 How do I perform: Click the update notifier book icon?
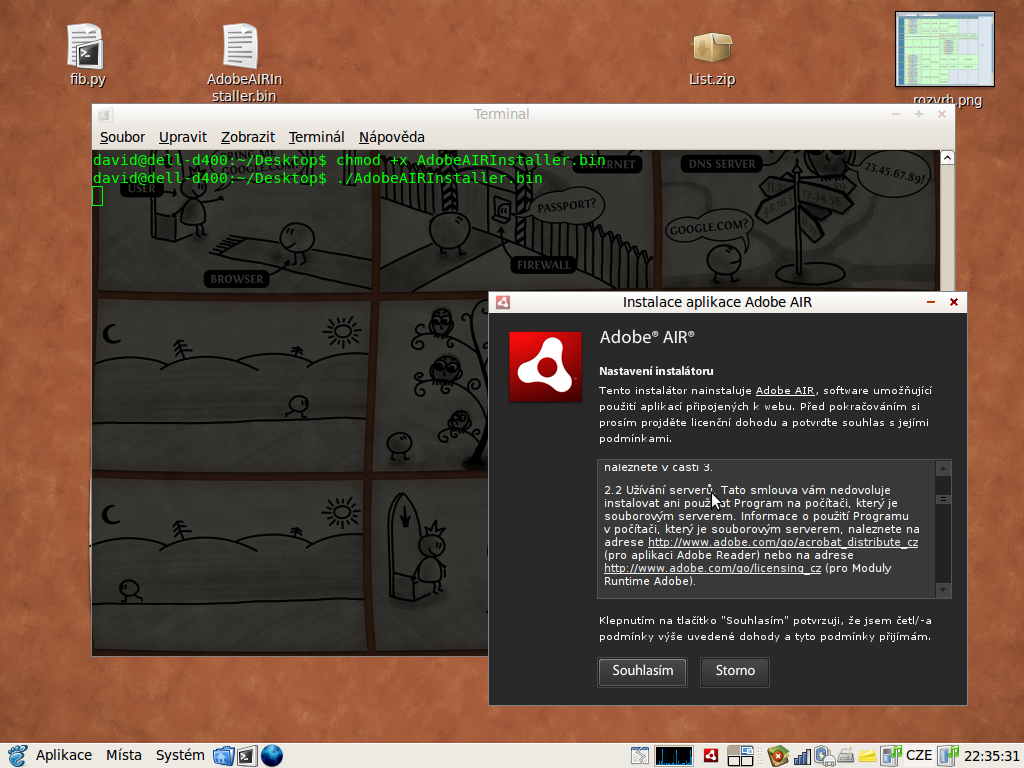(778, 756)
